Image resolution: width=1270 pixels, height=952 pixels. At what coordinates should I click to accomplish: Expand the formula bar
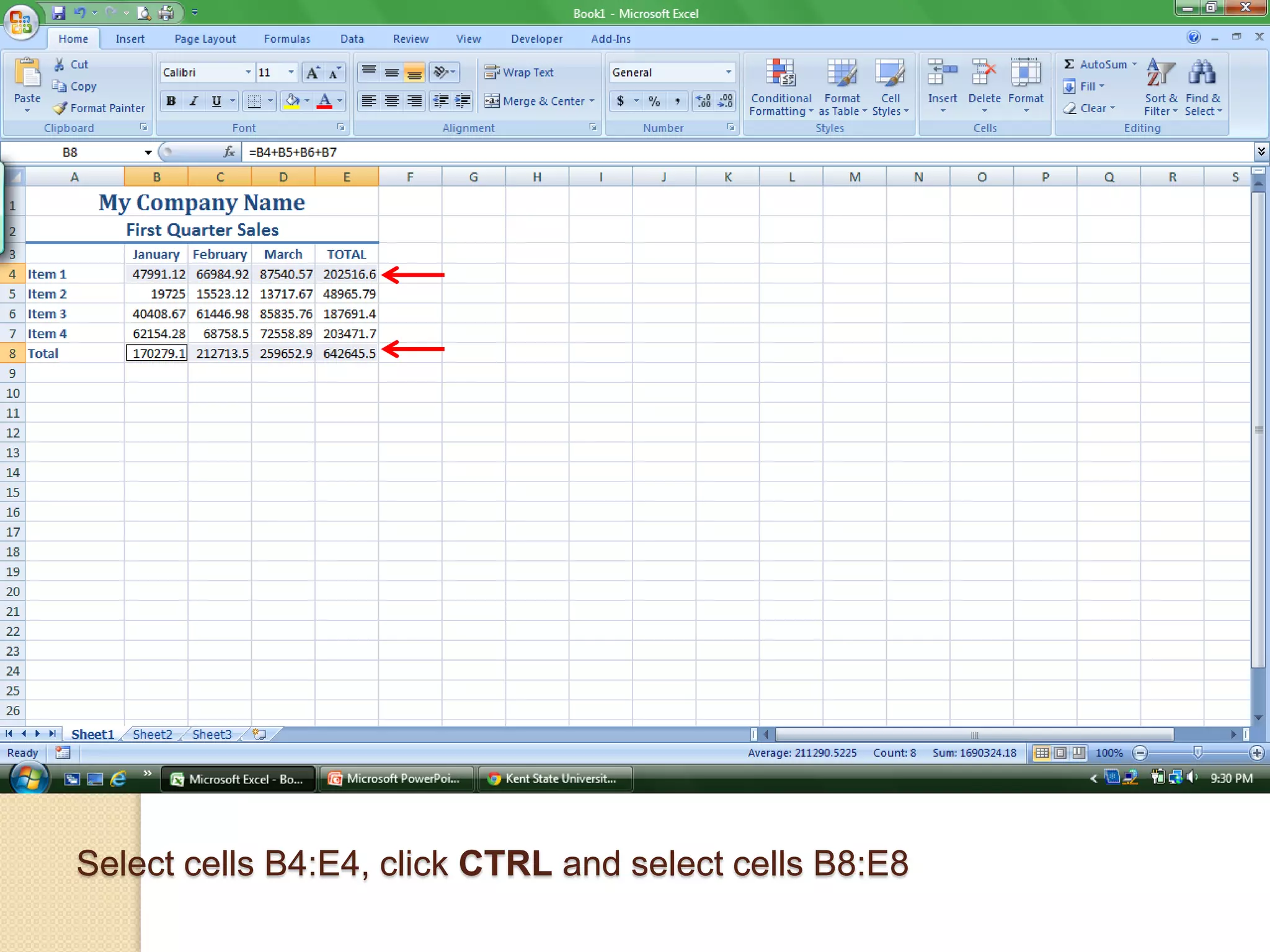[x=1261, y=152]
